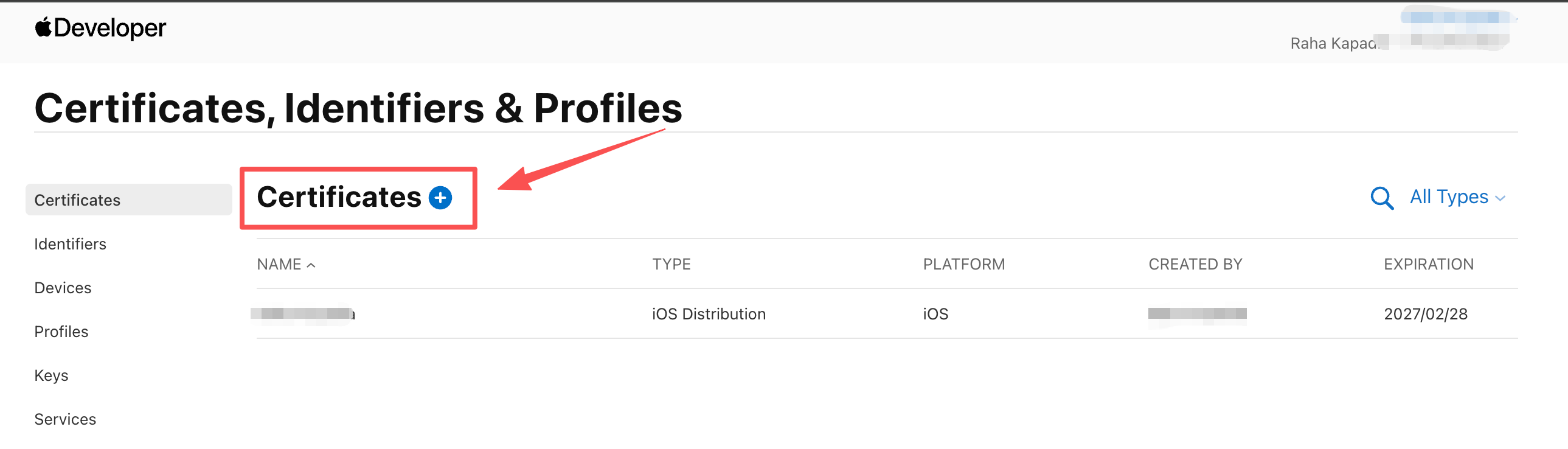
Task: Click the CREATED BY column header
Action: (1195, 265)
